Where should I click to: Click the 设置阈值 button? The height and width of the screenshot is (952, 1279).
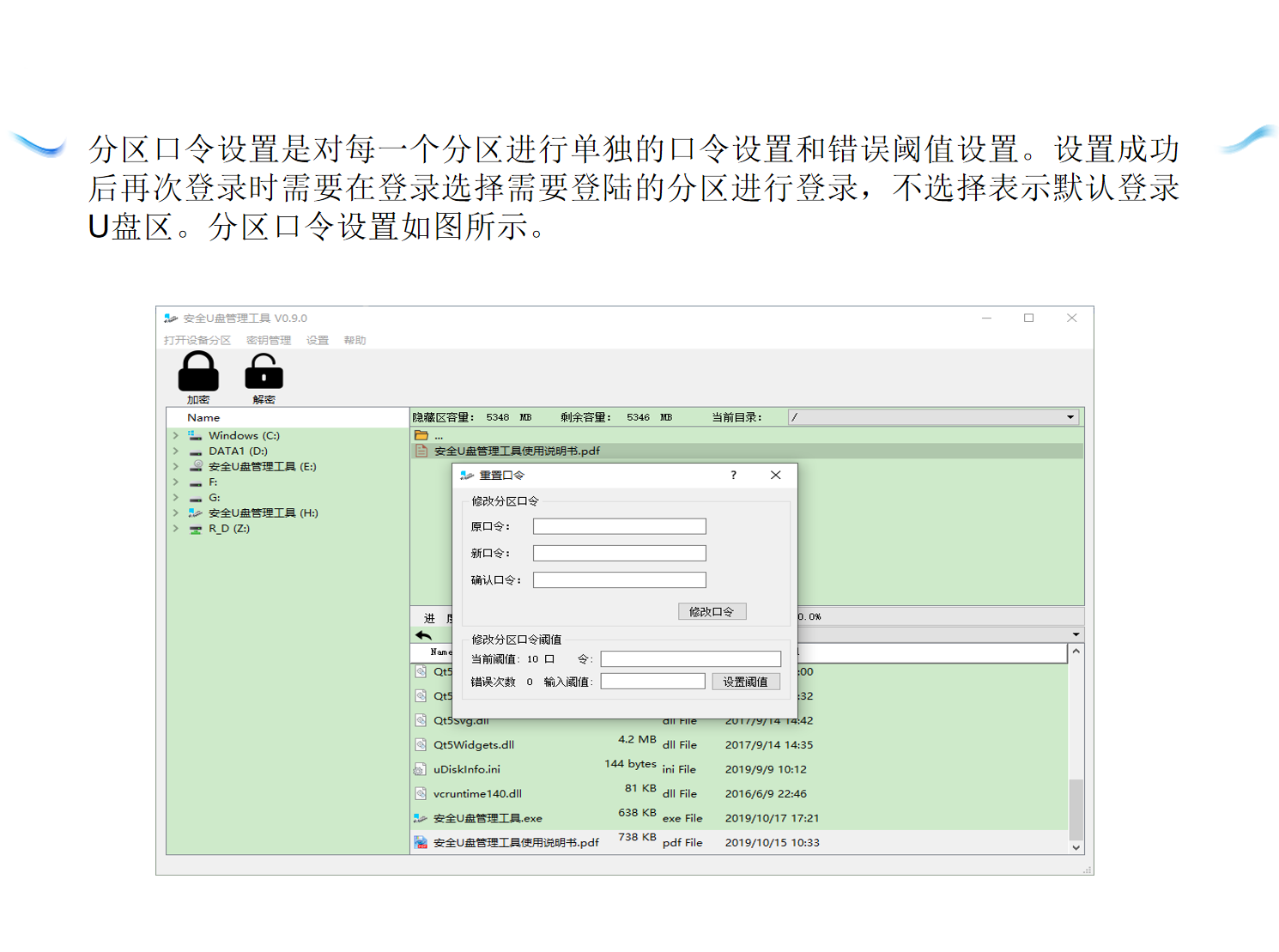[745, 682]
